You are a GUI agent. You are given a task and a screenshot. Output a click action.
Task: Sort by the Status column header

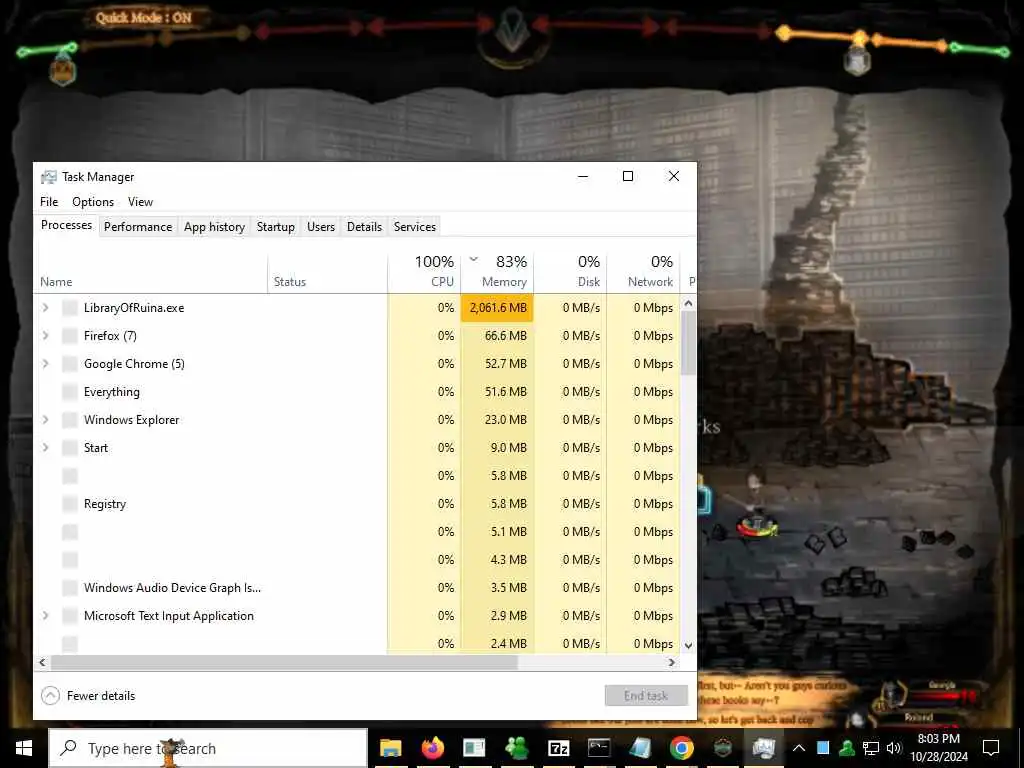point(328,272)
